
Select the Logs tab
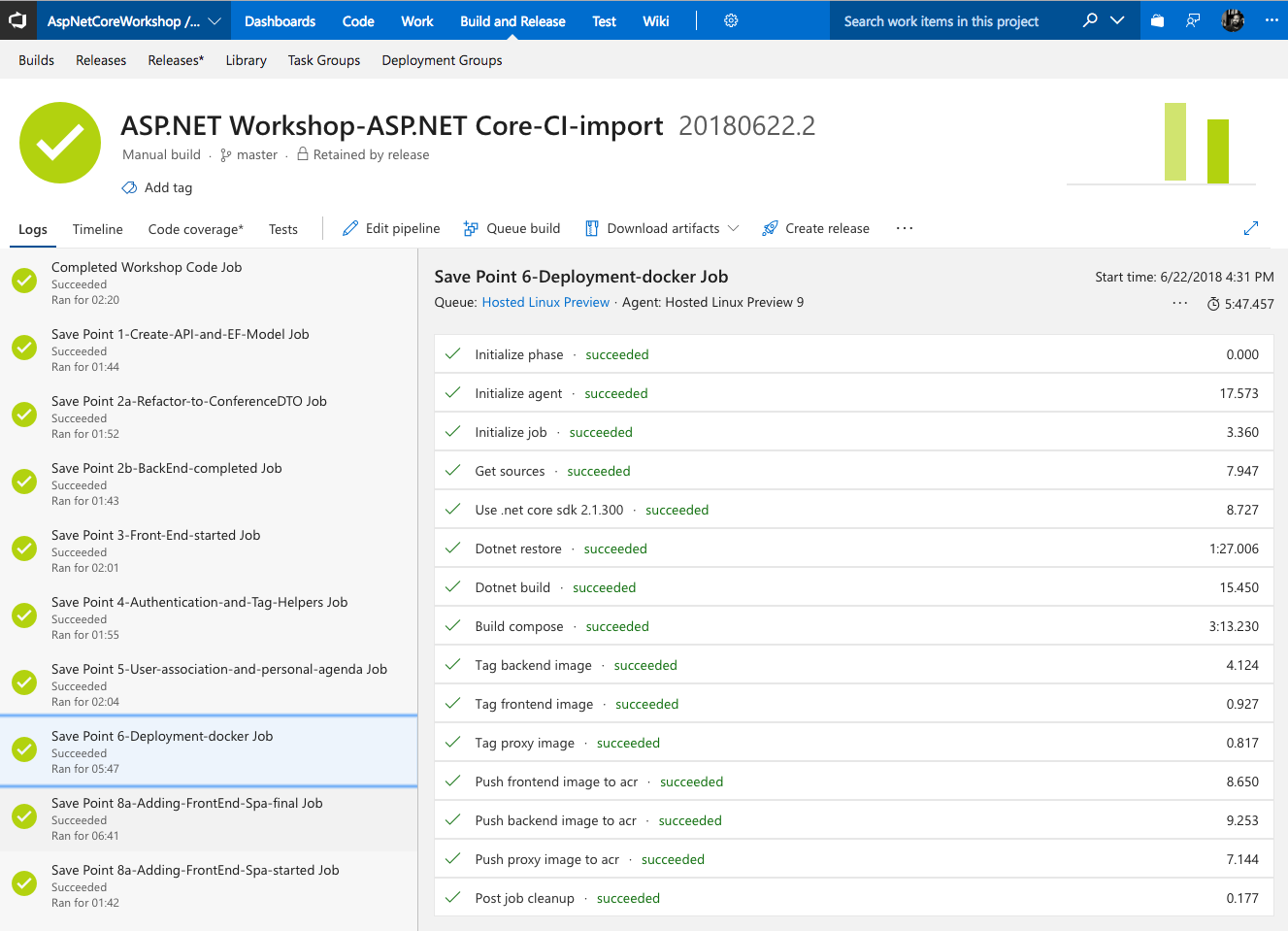pos(33,229)
